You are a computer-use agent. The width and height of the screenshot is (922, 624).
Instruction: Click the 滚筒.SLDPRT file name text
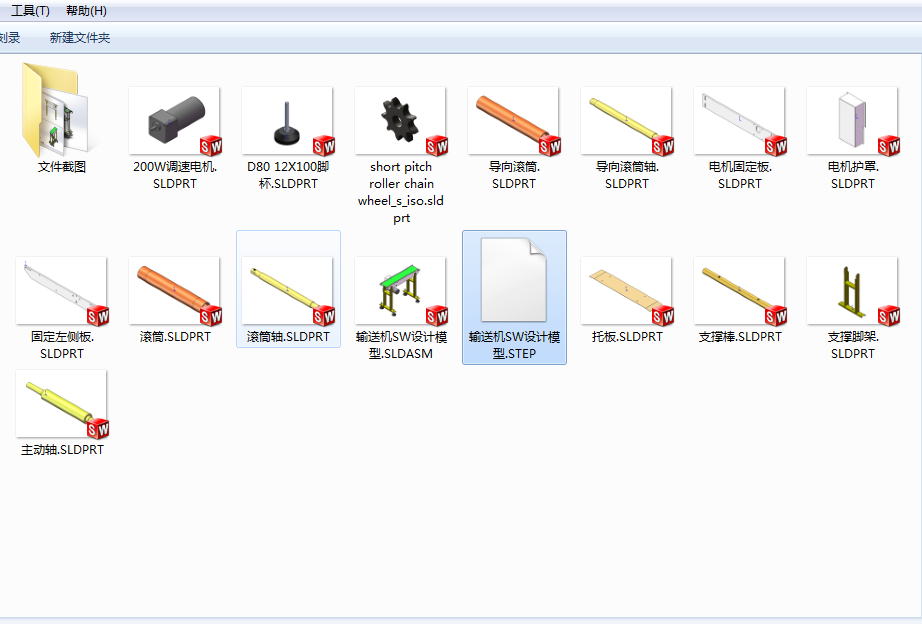pyautogui.click(x=175, y=337)
